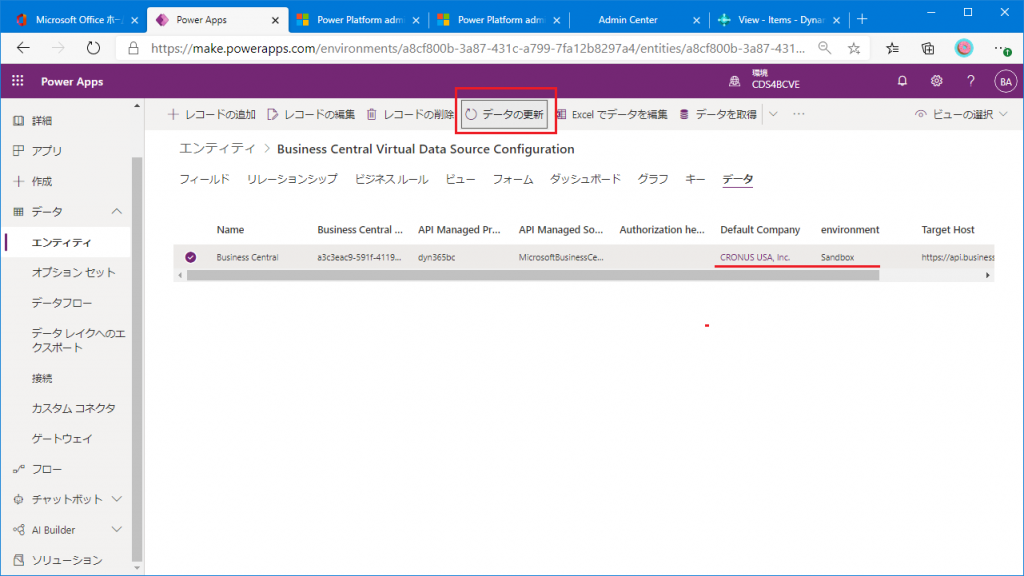The width and height of the screenshot is (1024, 576).
Task: Click the browser address bar URL
Action: click(477, 48)
